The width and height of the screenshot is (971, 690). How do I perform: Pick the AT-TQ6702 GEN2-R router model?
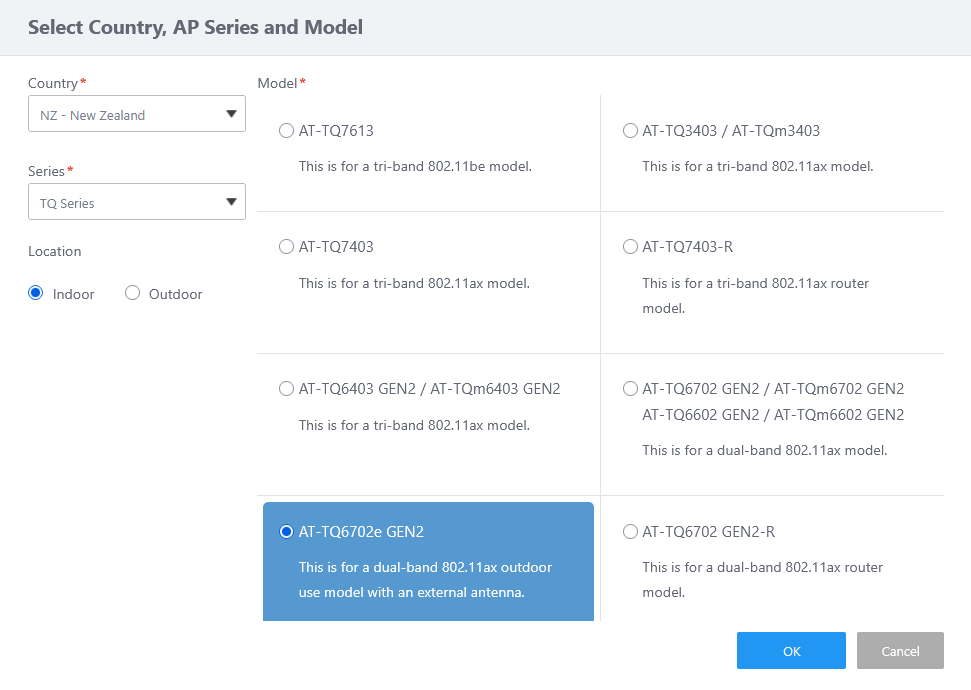pyautogui.click(x=630, y=532)
